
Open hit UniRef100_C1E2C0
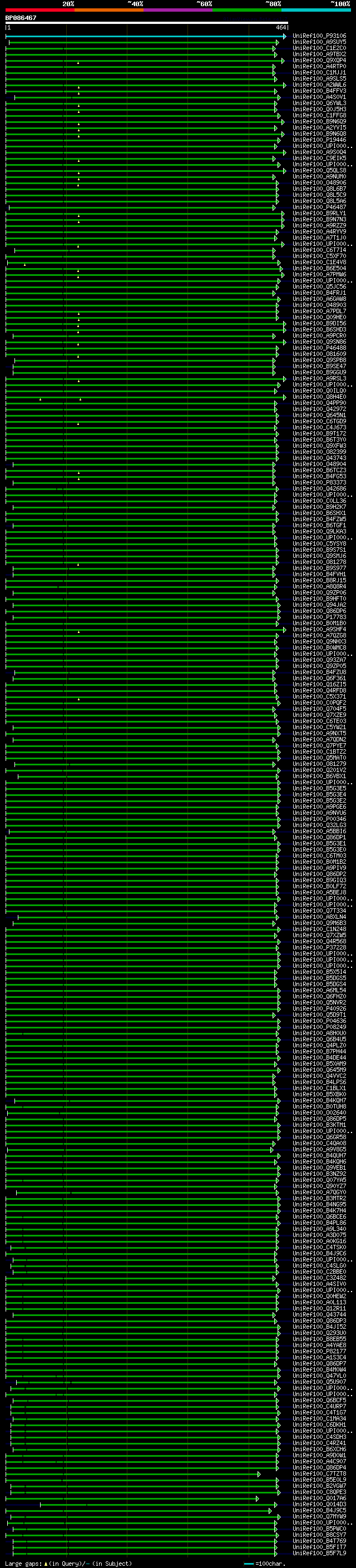(319, 49)
